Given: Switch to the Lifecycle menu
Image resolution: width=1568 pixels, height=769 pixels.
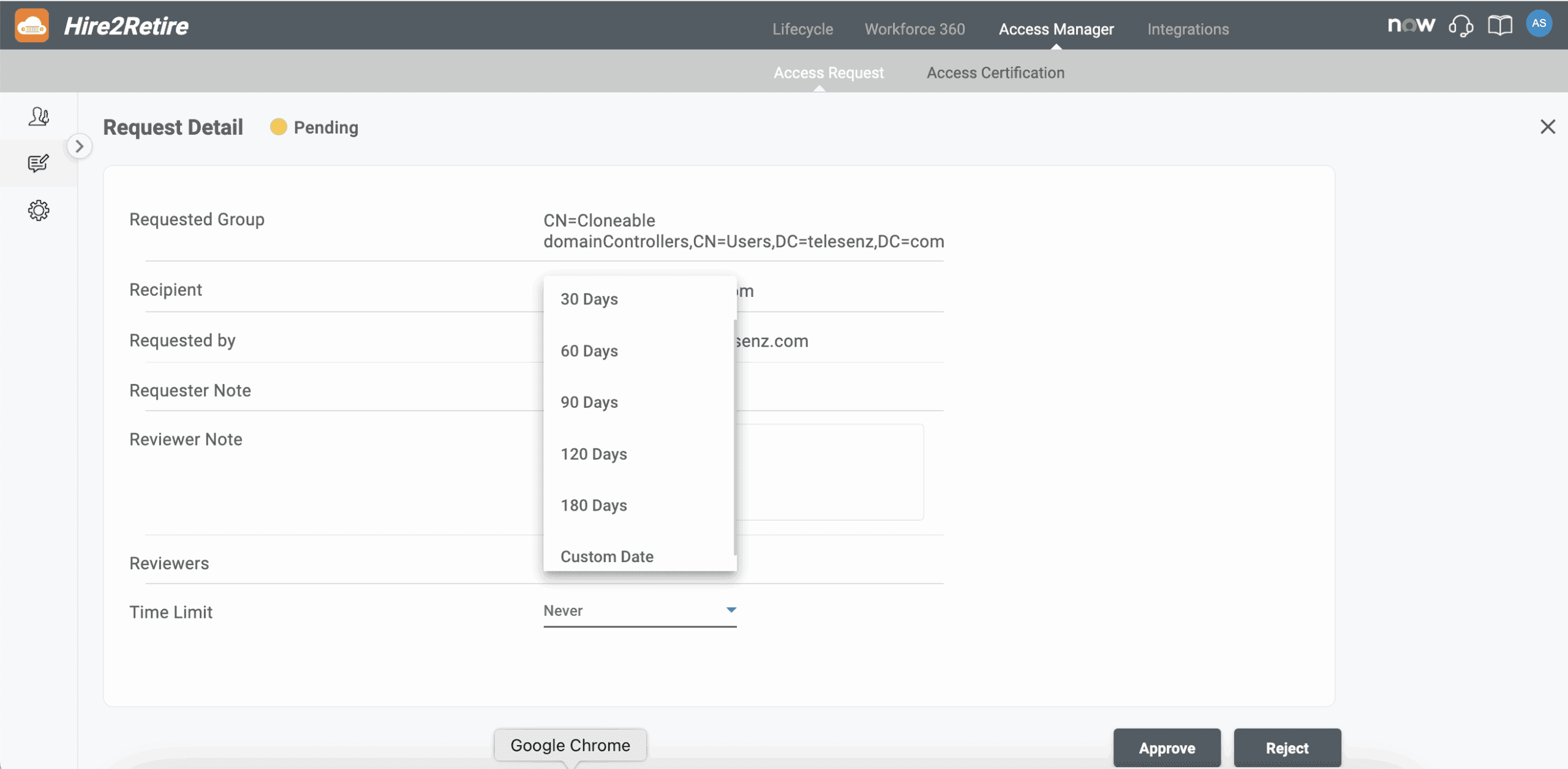Looking at the screenshot, I should (802, 29).
